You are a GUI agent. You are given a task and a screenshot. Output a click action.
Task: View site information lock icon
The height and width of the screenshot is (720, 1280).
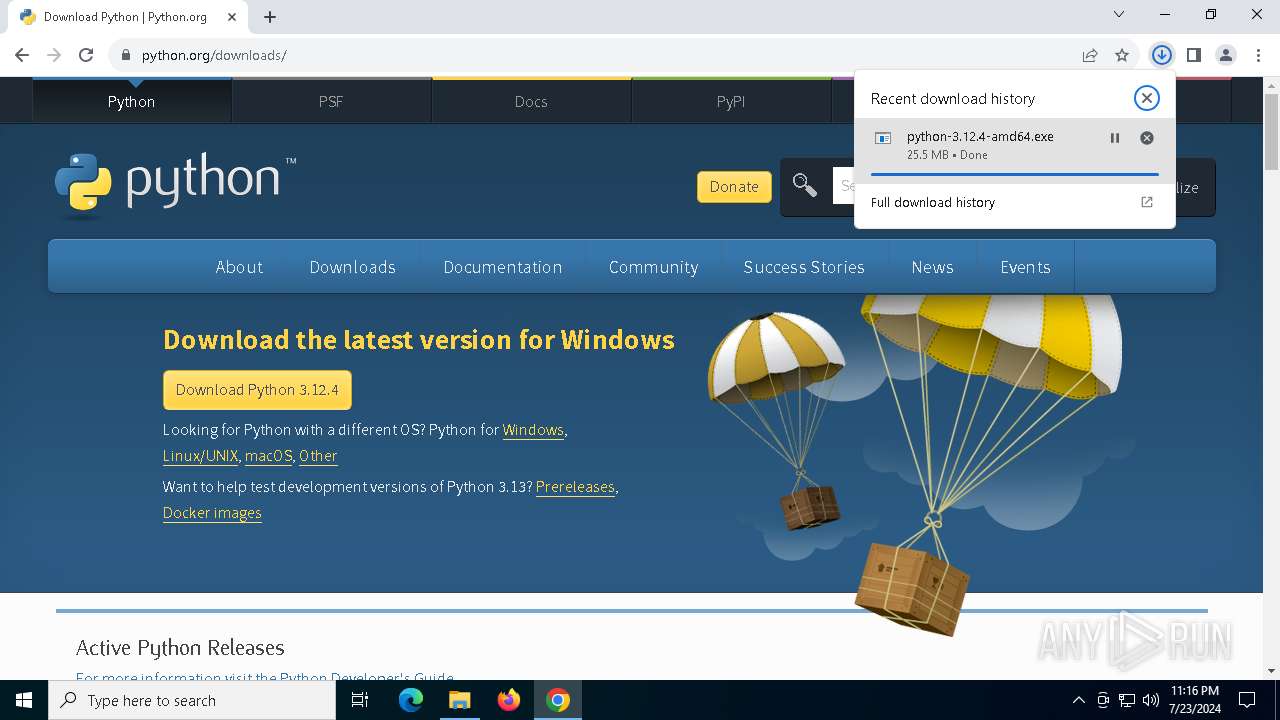click(126, 55)
